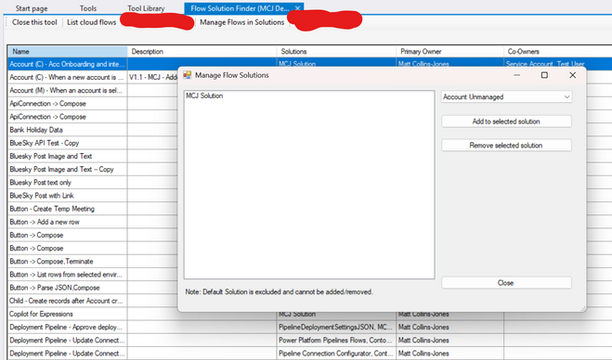
Task: Click the Manage Flow Solutions dialog icon
Action: [187, 75]
